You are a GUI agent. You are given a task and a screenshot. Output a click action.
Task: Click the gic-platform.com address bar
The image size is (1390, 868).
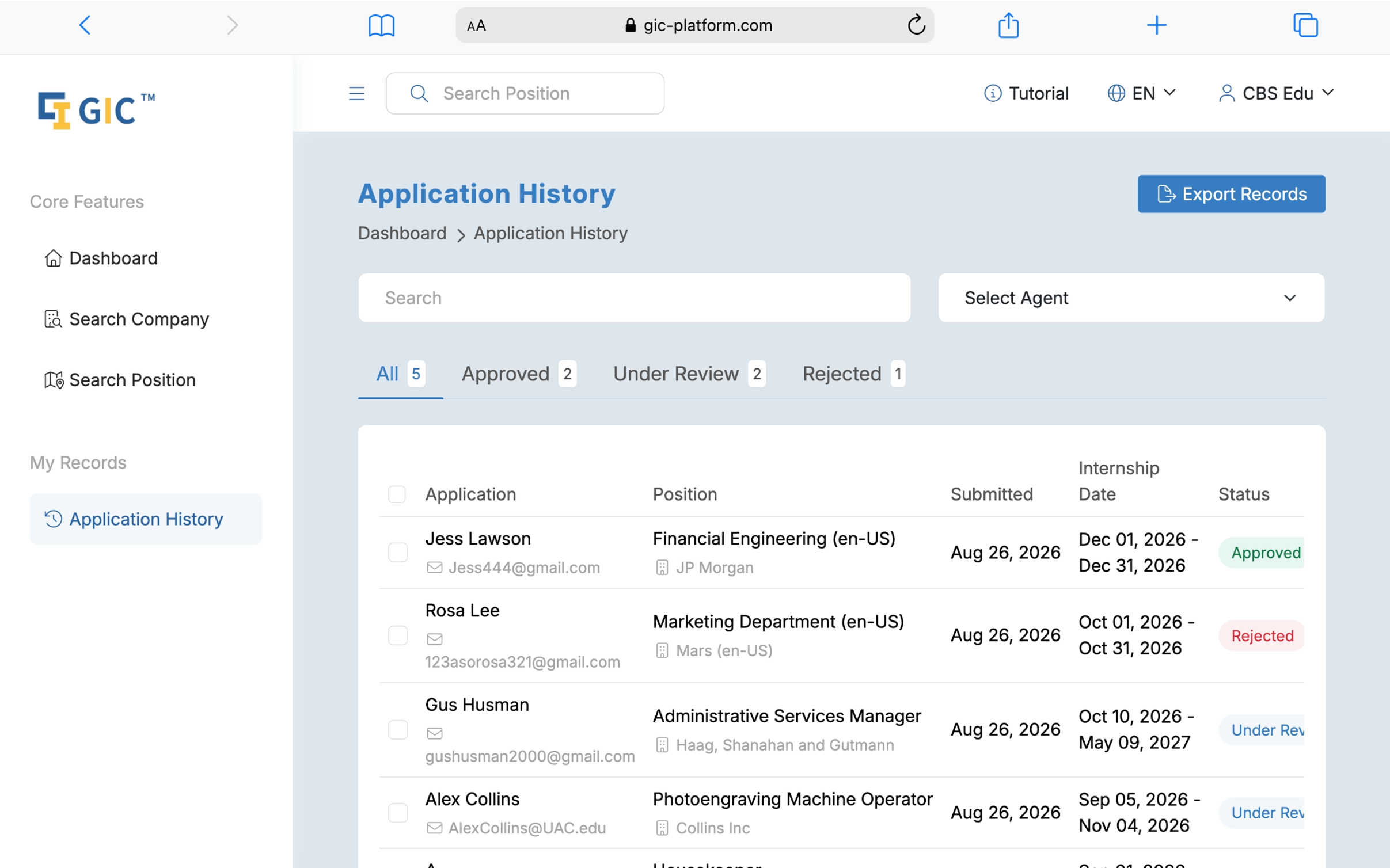[x=694, y=25]
